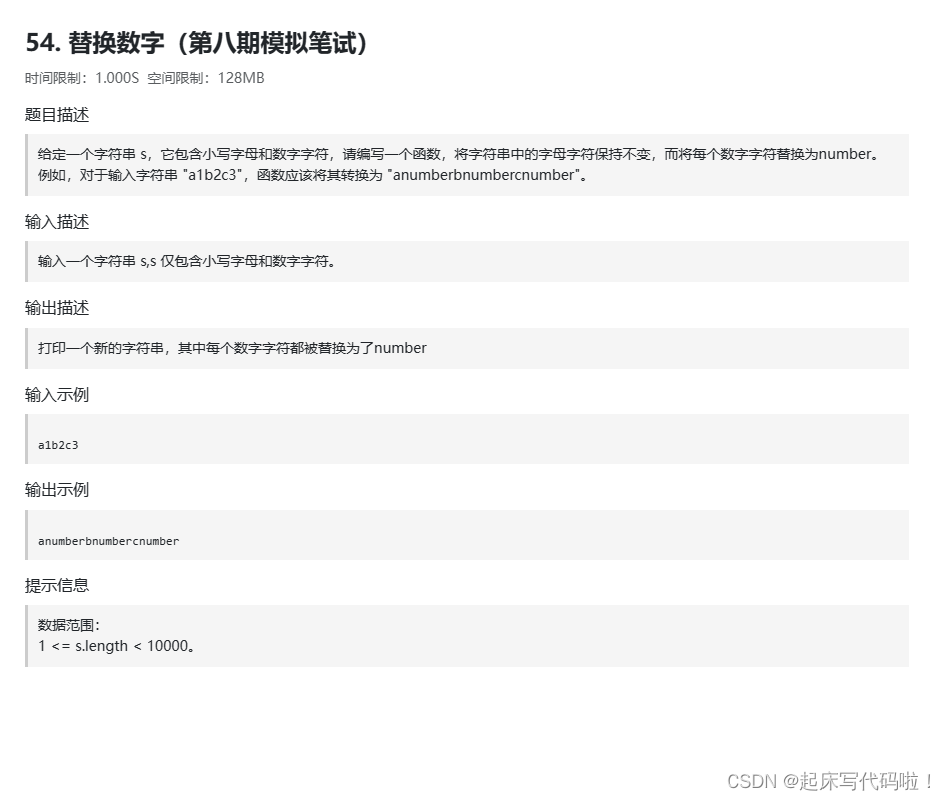Select the heading "输出描述"
This screenshot has width=946, height=800.
point(57,308)
